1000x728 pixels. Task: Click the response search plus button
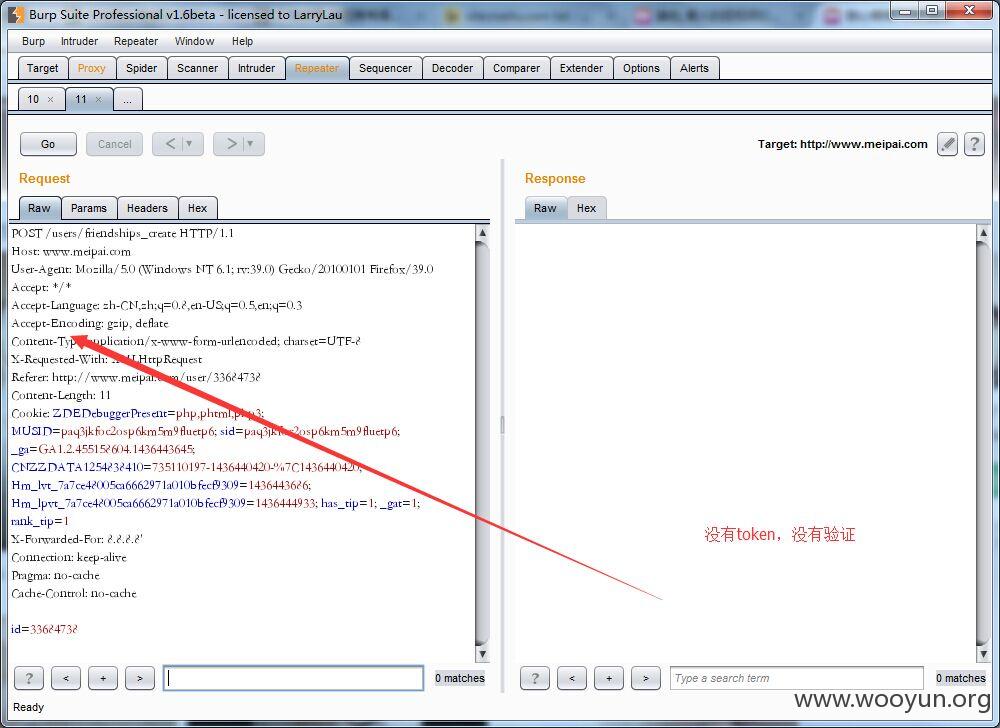pyautogui.click(x=608, y=678)
